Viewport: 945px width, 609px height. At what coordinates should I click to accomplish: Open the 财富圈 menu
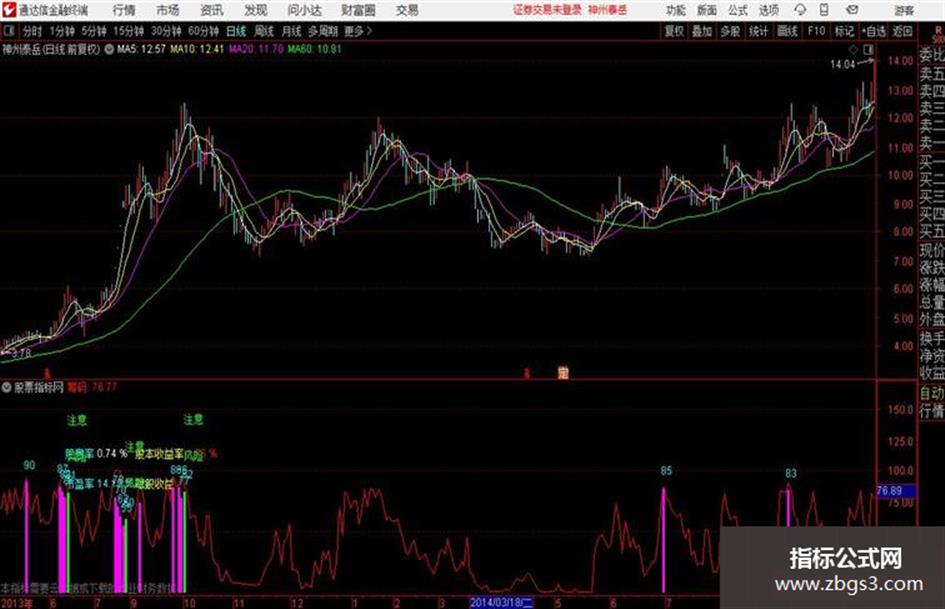click(358, 10)
